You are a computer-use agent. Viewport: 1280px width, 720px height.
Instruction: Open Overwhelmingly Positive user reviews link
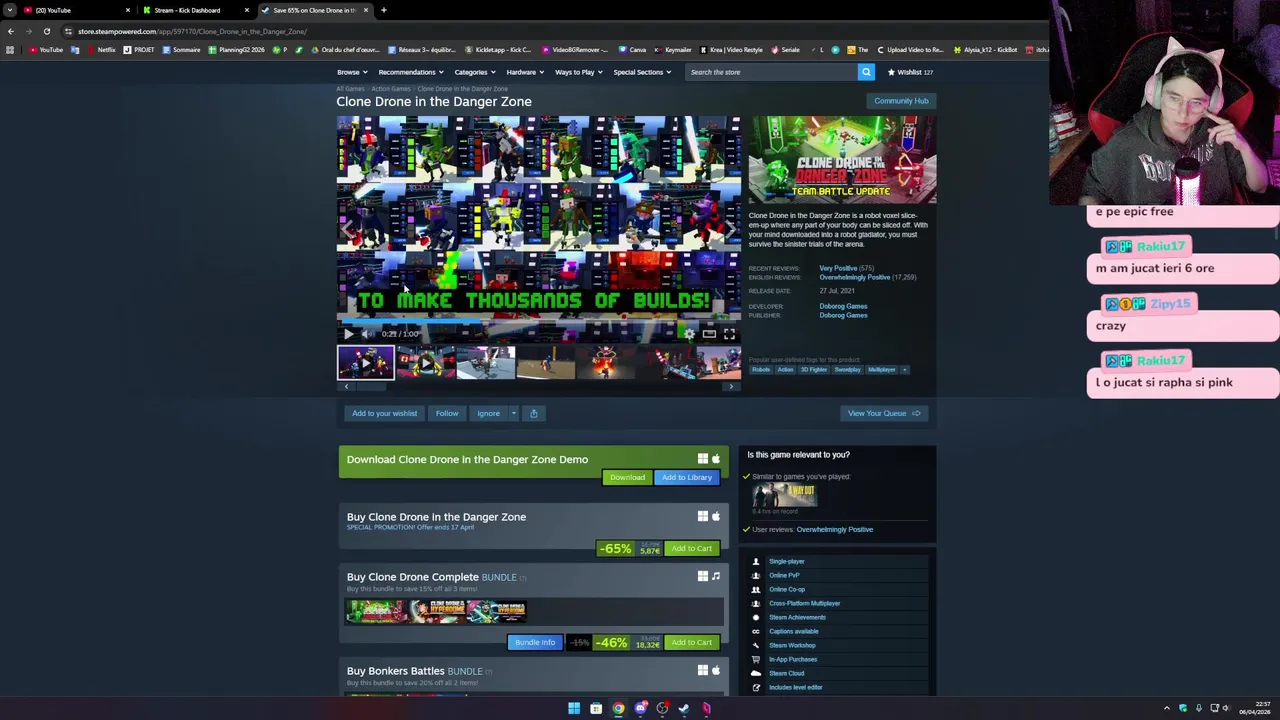834,530
